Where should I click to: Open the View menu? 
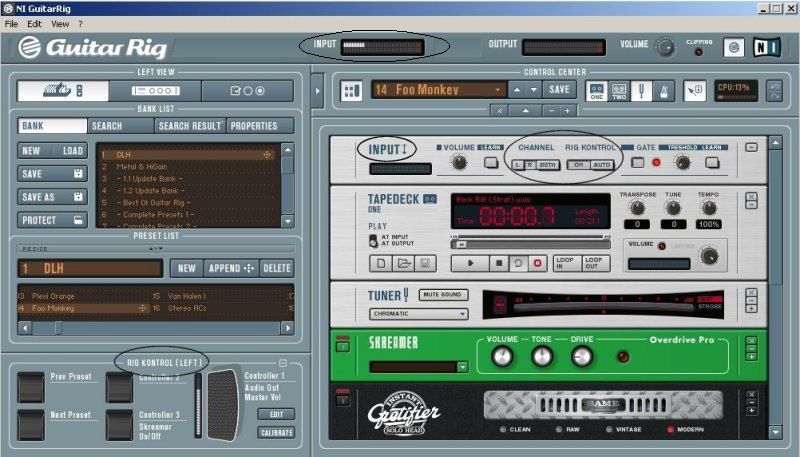(60, 24)
